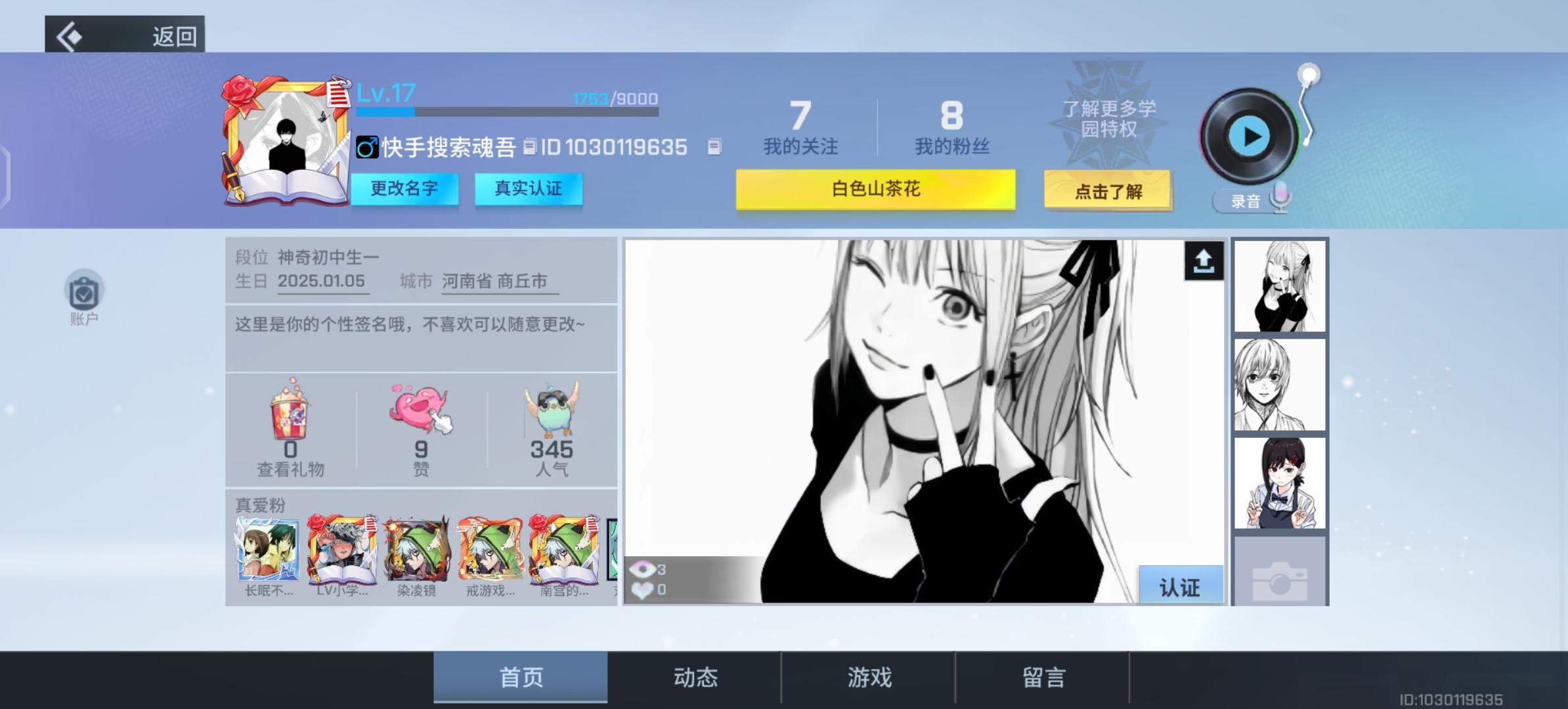Open the 账户 account icon

[84, 297]
